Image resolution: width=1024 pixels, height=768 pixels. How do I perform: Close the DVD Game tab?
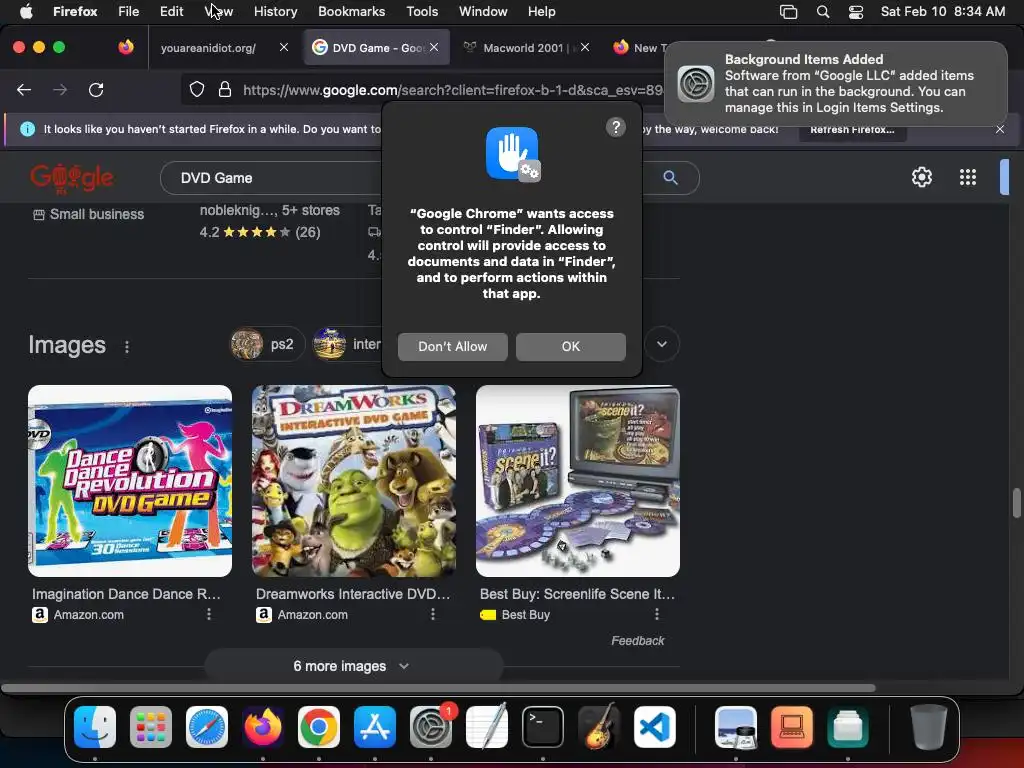point(434,47)
